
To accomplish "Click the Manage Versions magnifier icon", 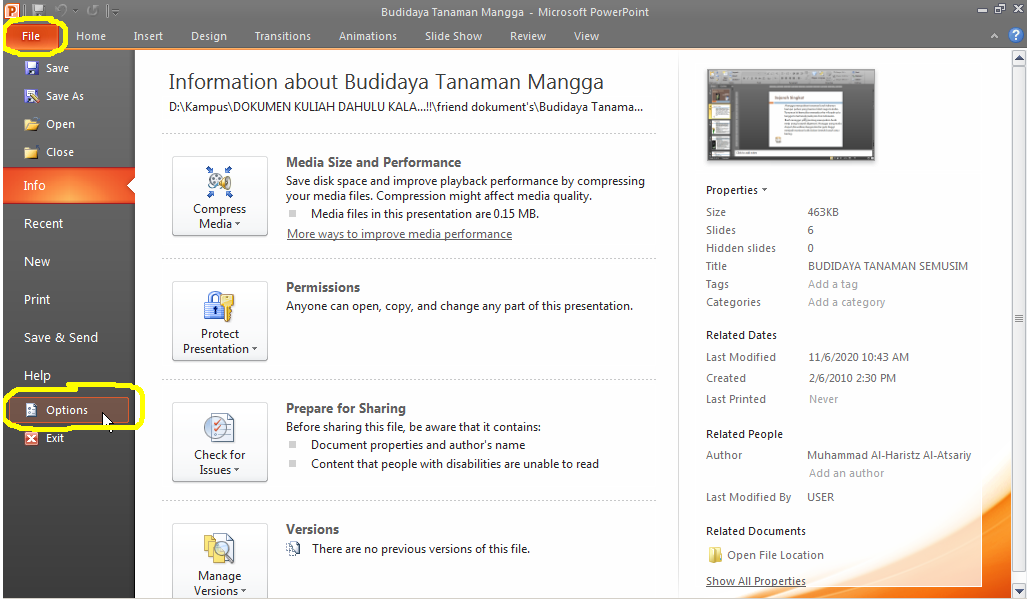I will pos(219,549).
